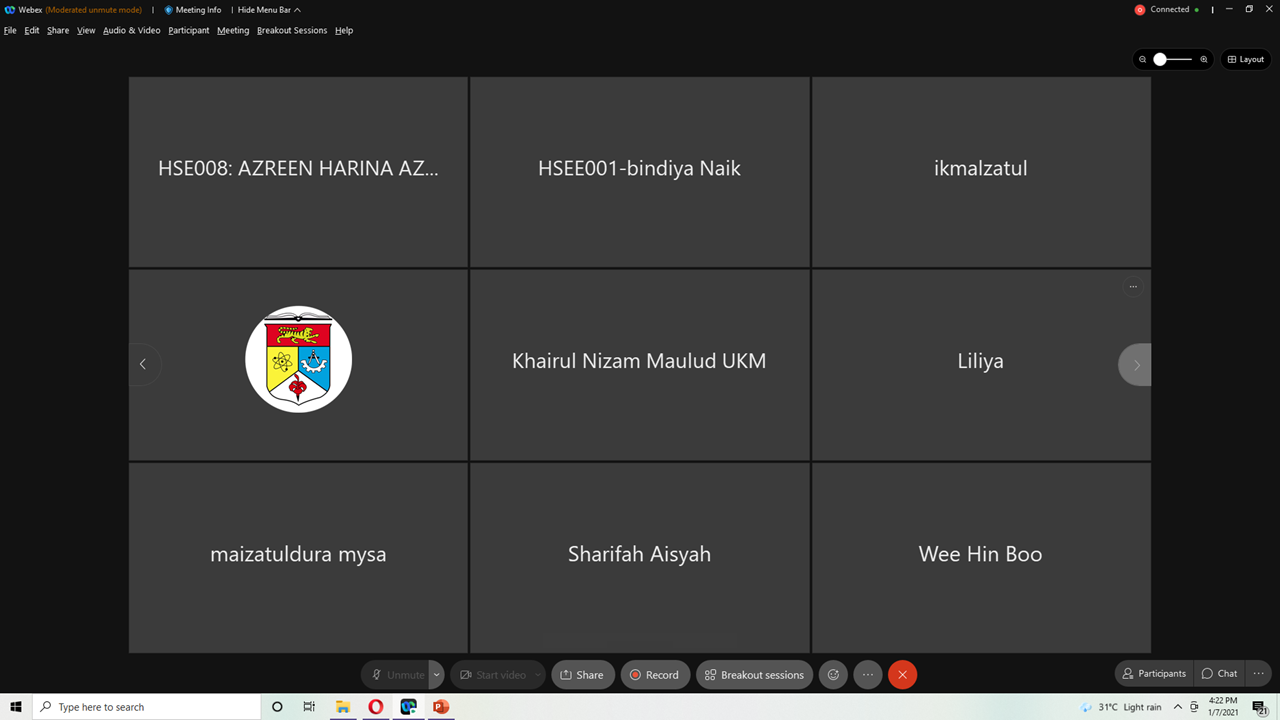The image size is (1280, 720).
Task: Click the zoom in magnifier icon
Action: point(1204,60)
